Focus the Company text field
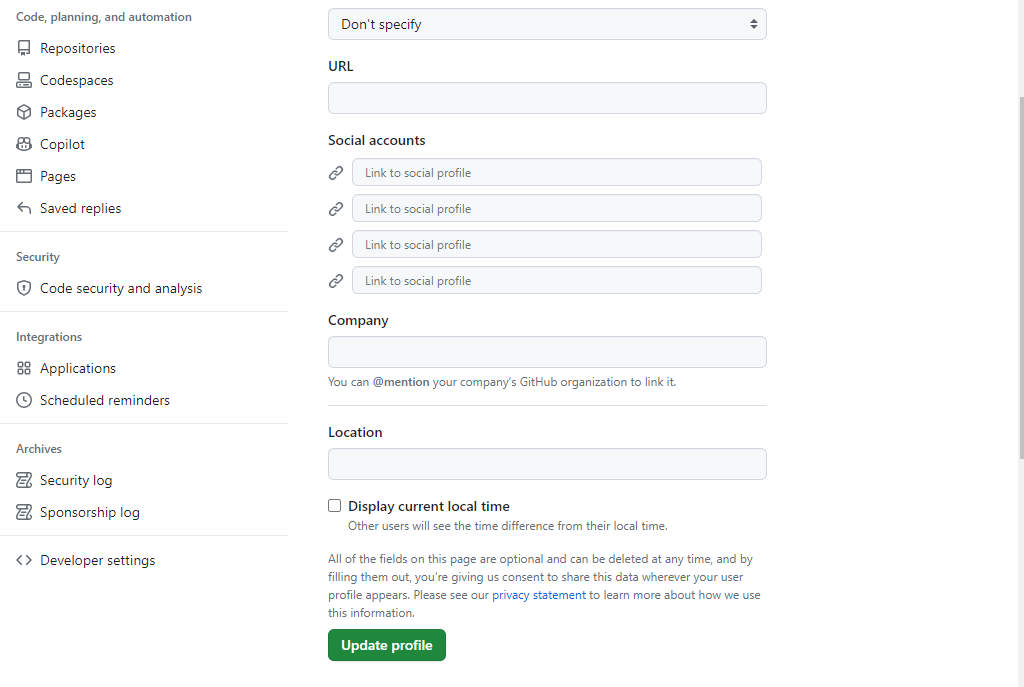The image size is (1024, 687). (x=547, y=352)
